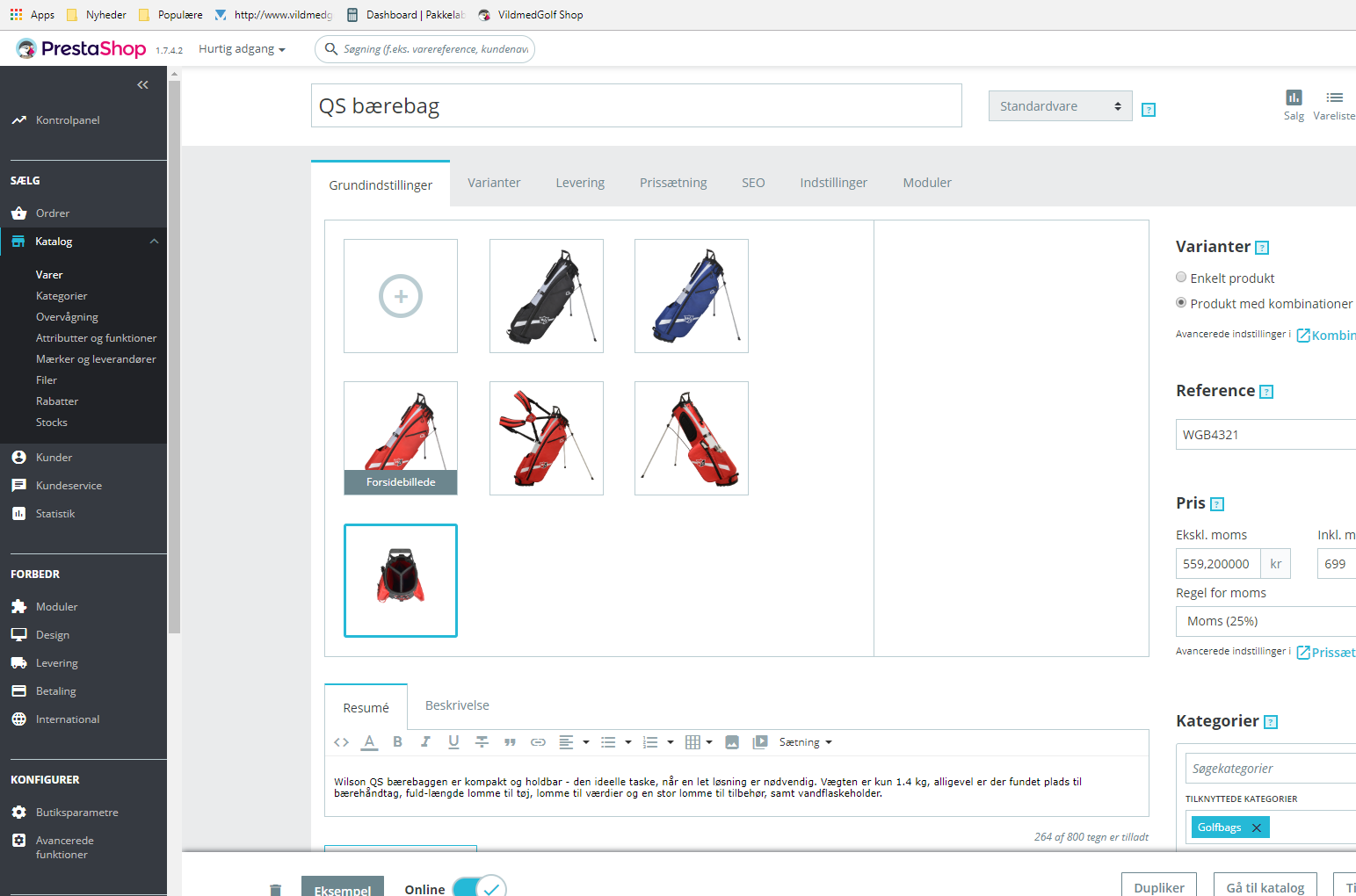This screenshot has width=1356, height=896.
Task: Click the help icon next to Reference heading
Action: coord(1266,392)
